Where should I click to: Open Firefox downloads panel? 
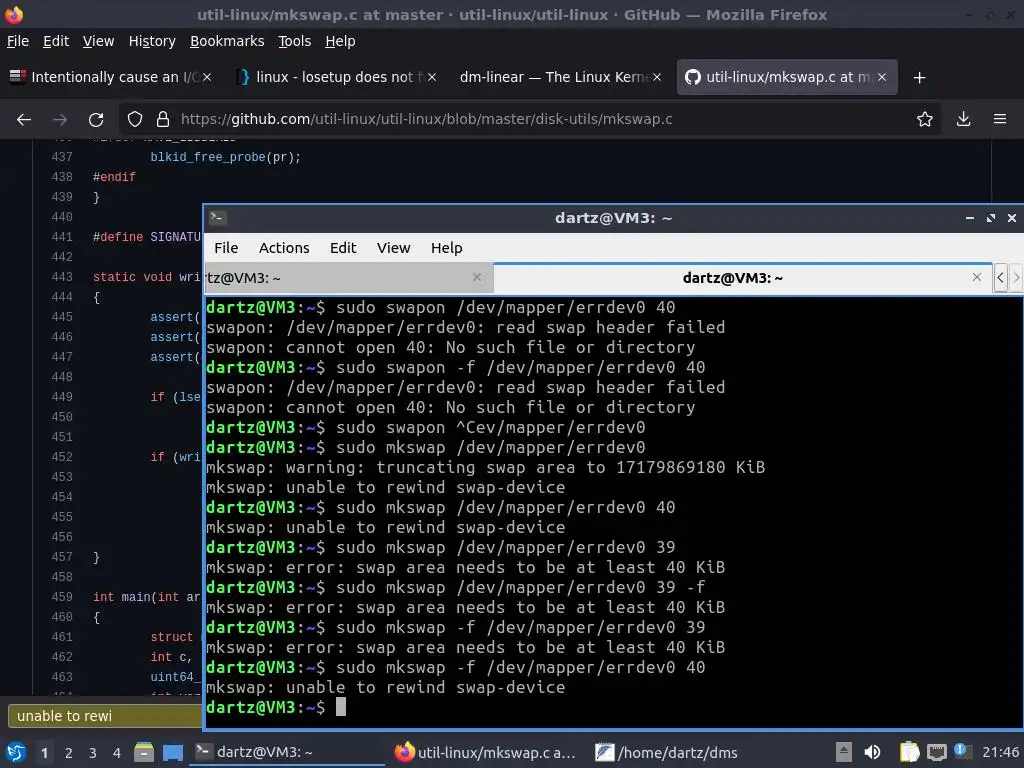pyautogui.click(x=963, y=120)
